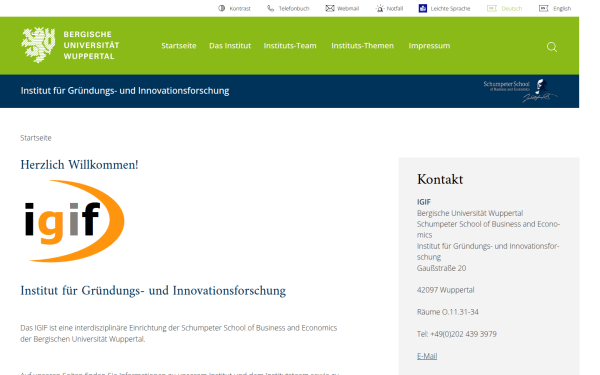Click the Kontrast text link
600x375 pixels.
tap(240, 8)
